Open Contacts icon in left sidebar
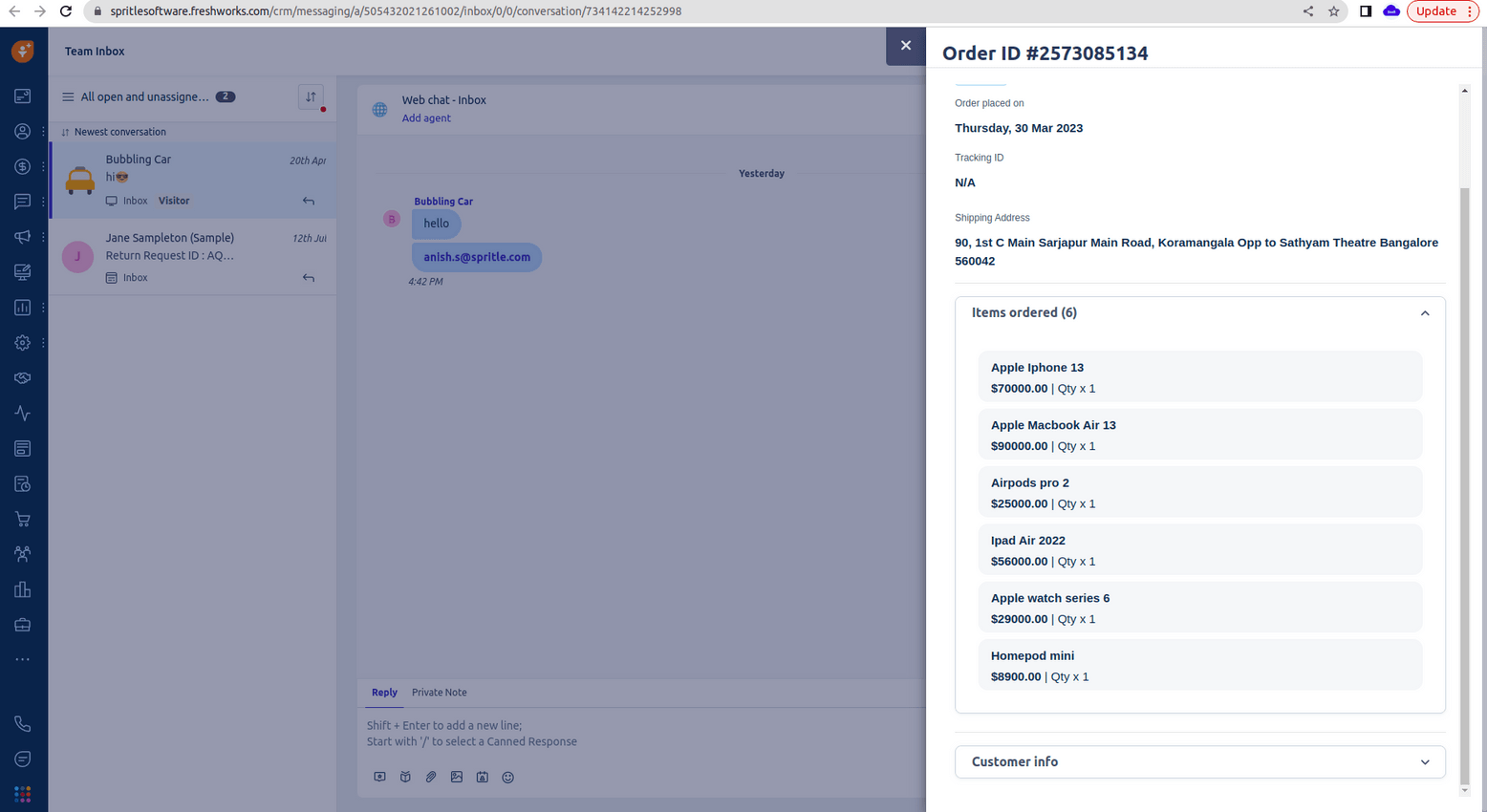The height and width of the screenshot is (812, 1487). click(x=22, y=132)
